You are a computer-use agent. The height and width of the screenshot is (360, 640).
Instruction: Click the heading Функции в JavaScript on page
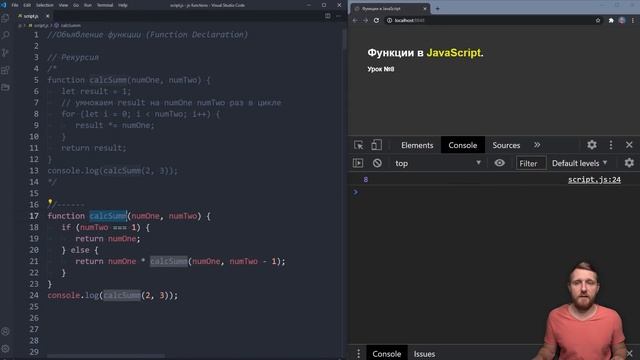[x=425, y=53]
